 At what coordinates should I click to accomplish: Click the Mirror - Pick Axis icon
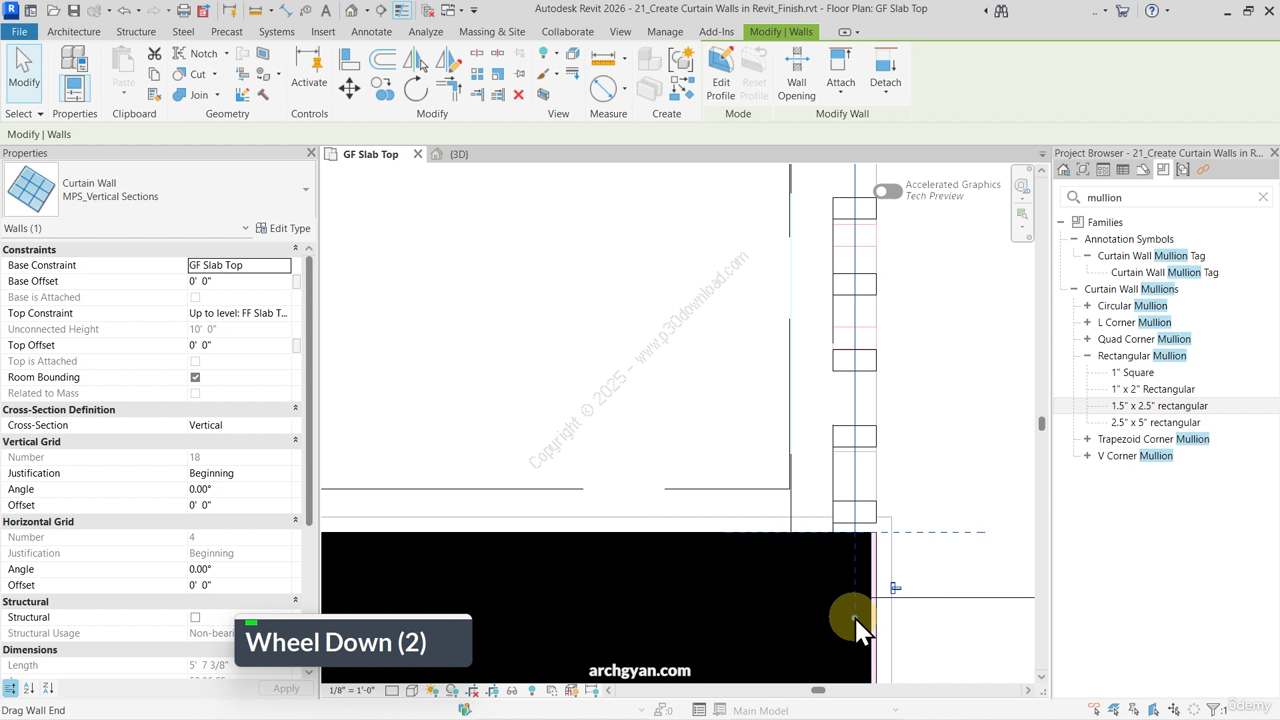[415, 59]
